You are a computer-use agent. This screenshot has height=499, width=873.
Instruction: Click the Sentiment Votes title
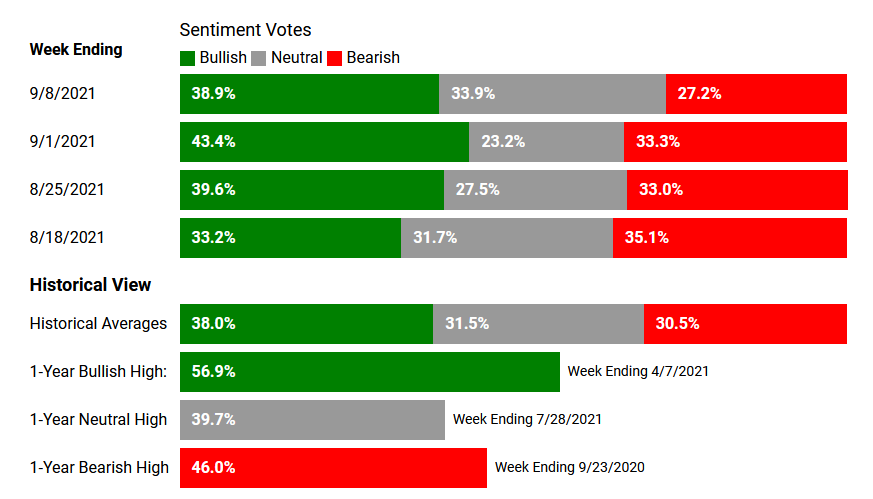coord(245,31)
